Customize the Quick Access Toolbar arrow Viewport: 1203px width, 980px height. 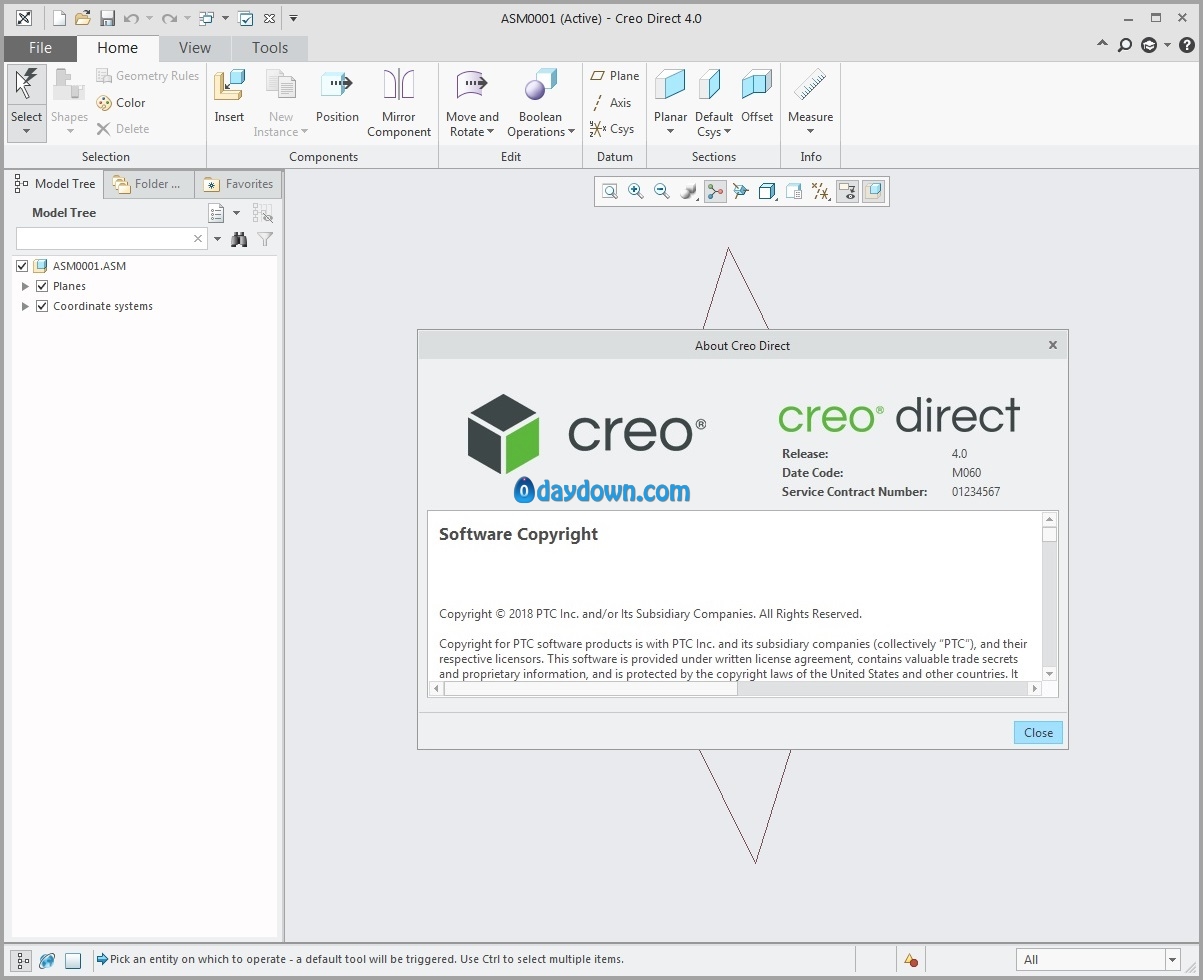pos(293,18)
